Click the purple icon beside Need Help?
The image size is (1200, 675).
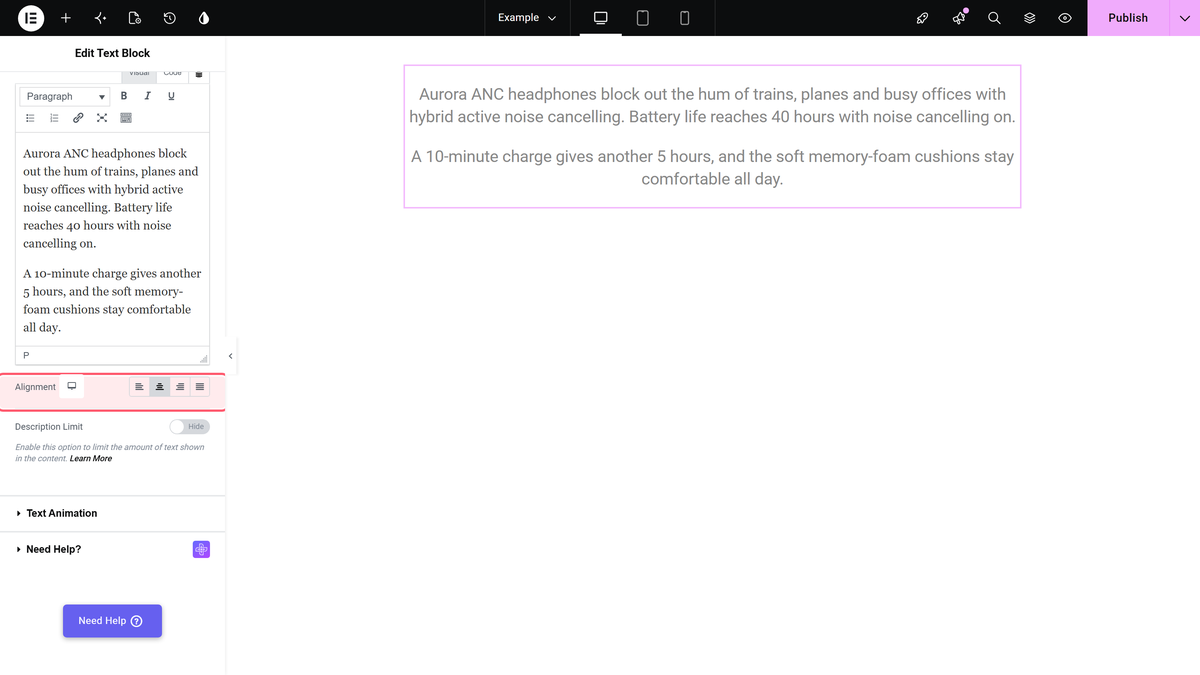[x=201, y=549]
